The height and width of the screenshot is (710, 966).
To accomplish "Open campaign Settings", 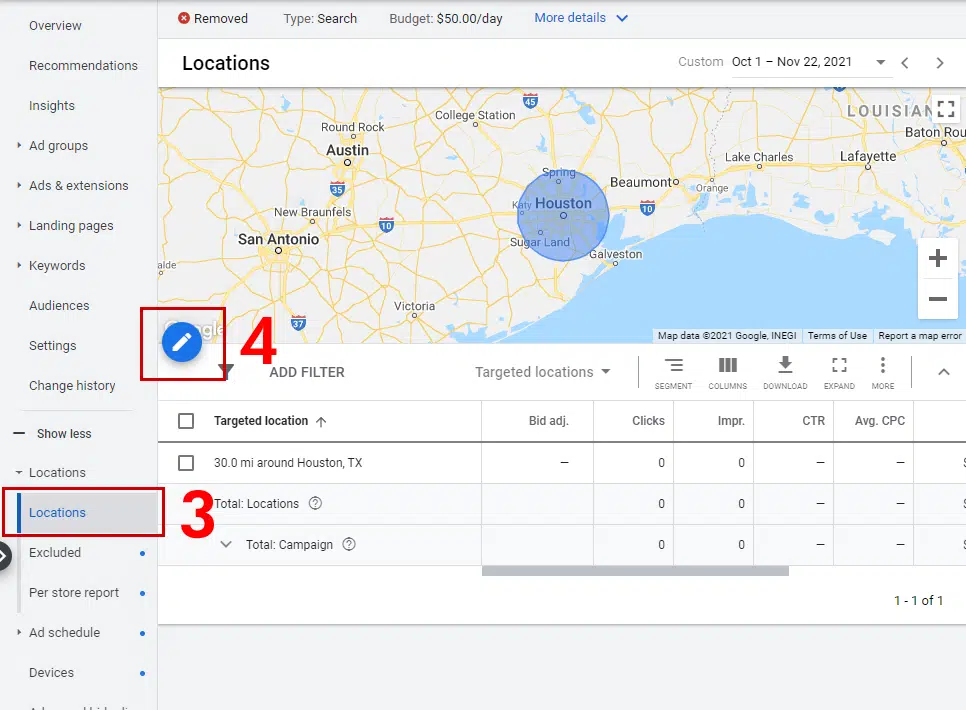I will tap(52, 346).
